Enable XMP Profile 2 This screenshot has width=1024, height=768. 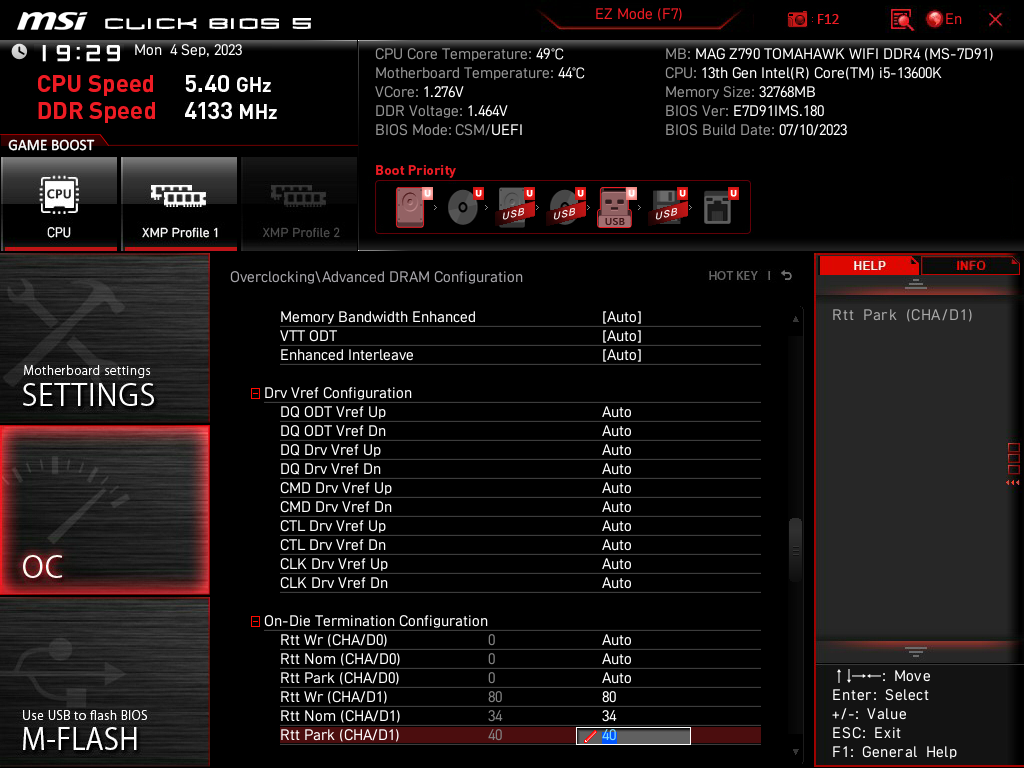[x=300, y=204]
